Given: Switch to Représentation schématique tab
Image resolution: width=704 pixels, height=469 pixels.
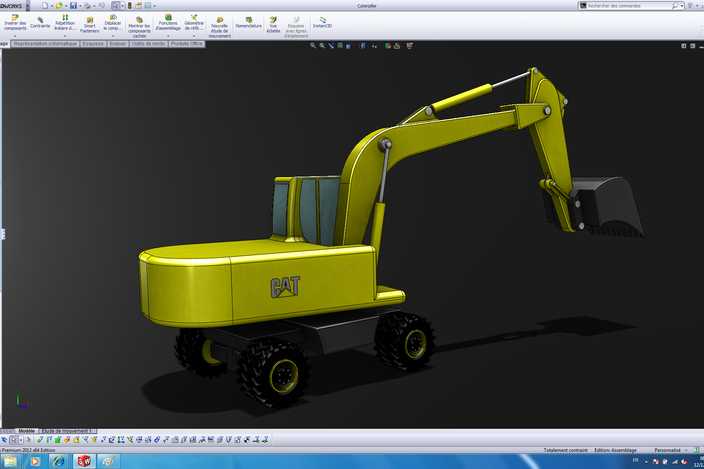Looking at the screenshot, I should pos(45,44).
